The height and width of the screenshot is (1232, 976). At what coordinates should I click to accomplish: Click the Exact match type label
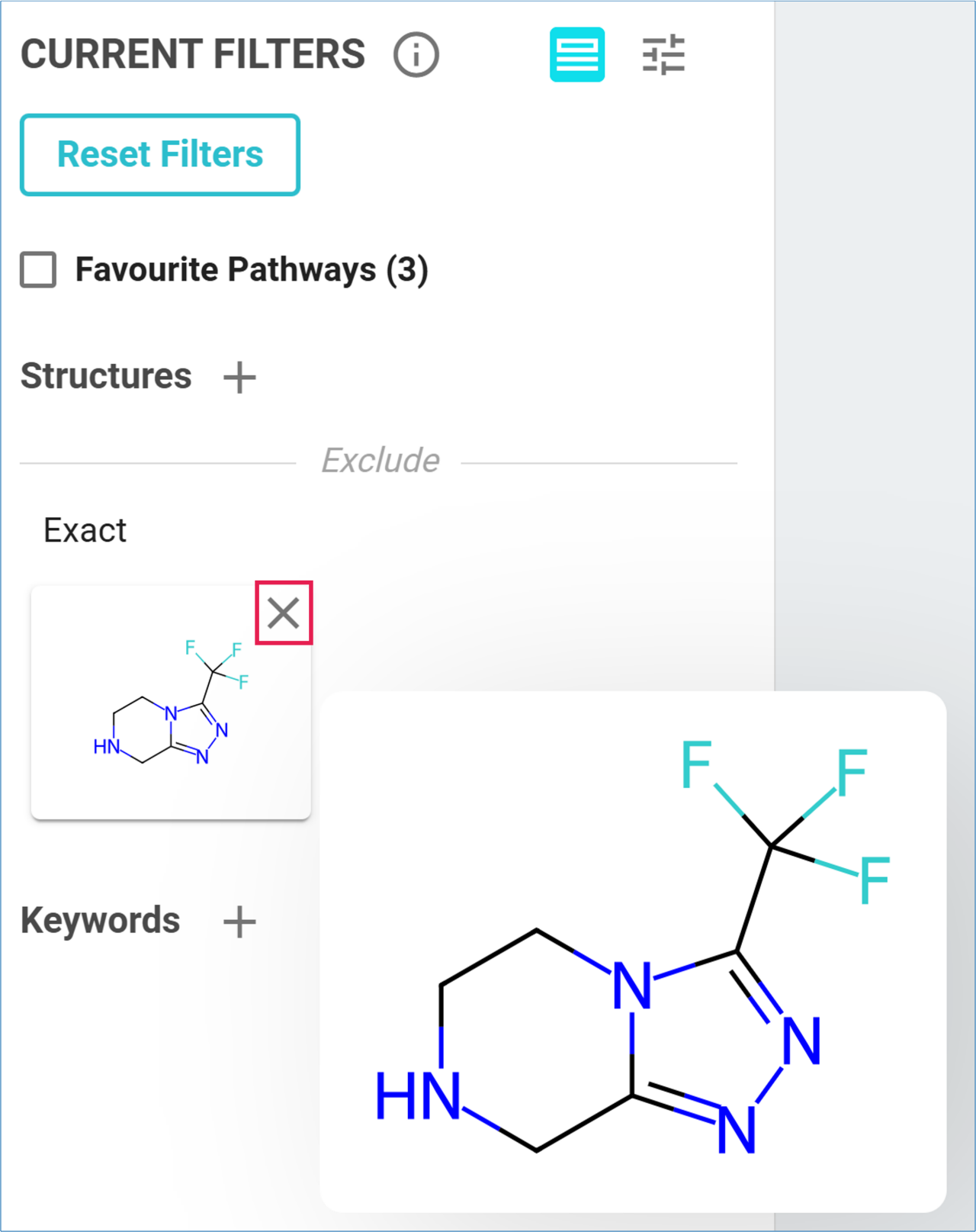(85, 530)
